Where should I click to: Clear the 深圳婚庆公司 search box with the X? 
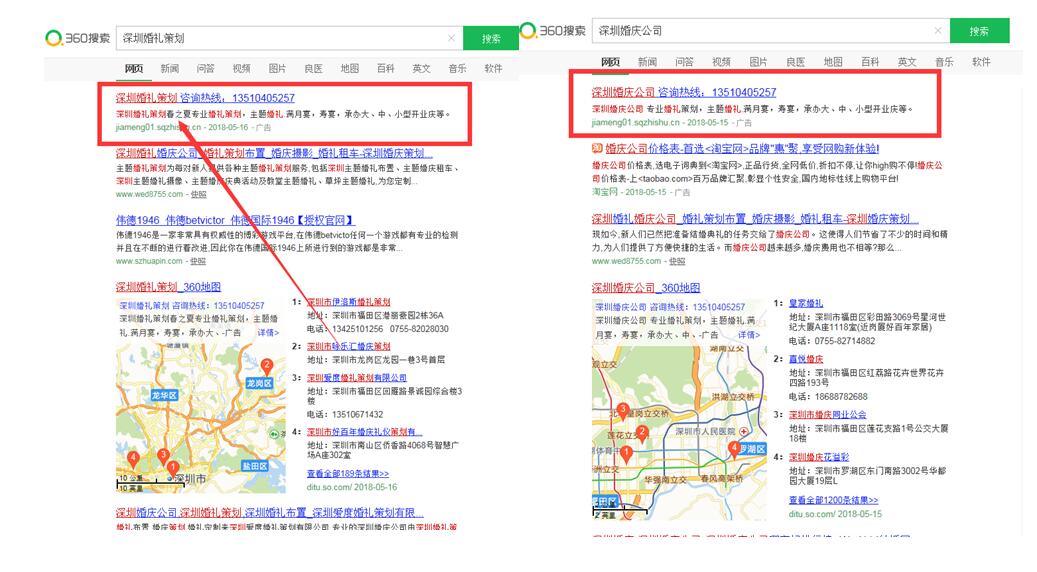(937, 30)
